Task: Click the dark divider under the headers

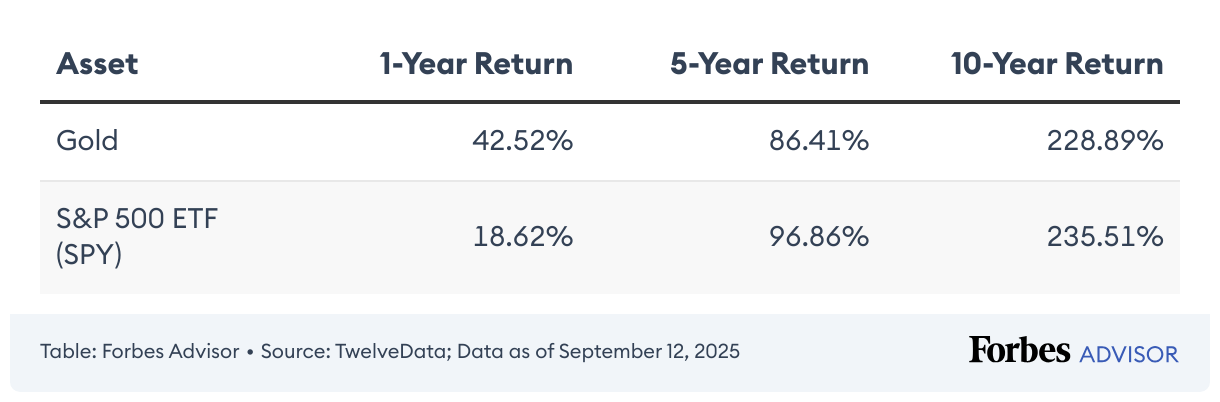Action: point(610,102)
